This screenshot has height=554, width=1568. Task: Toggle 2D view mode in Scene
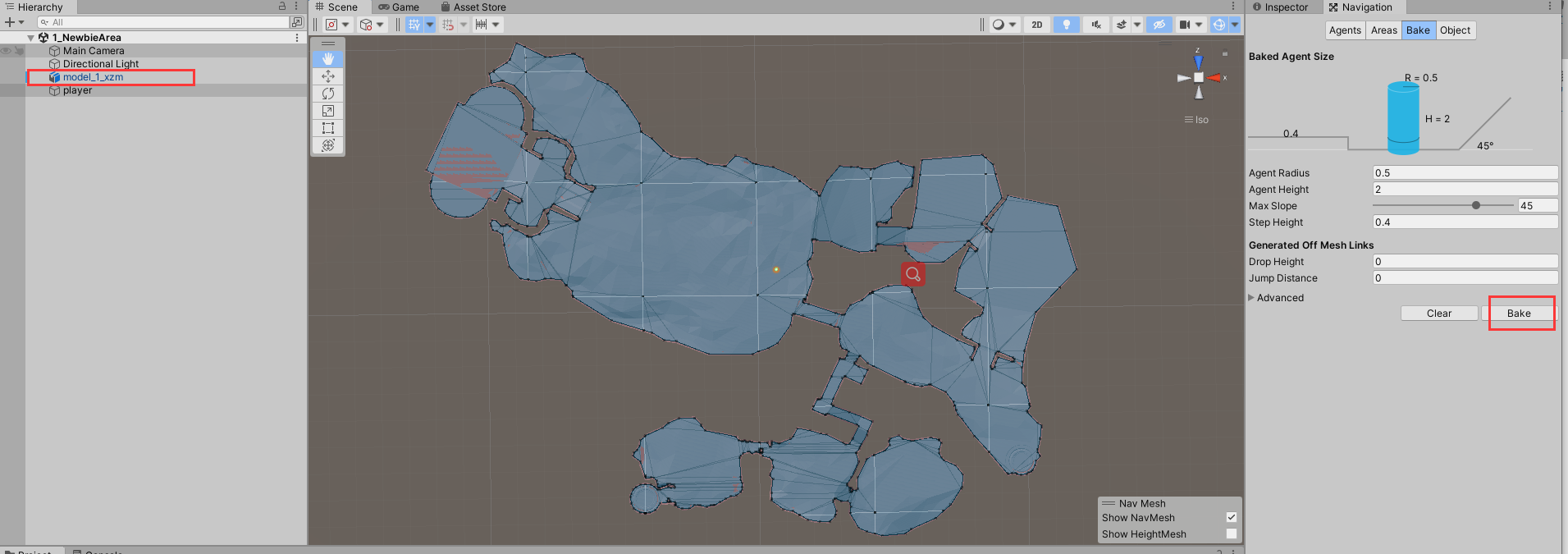click(1037, 25)
